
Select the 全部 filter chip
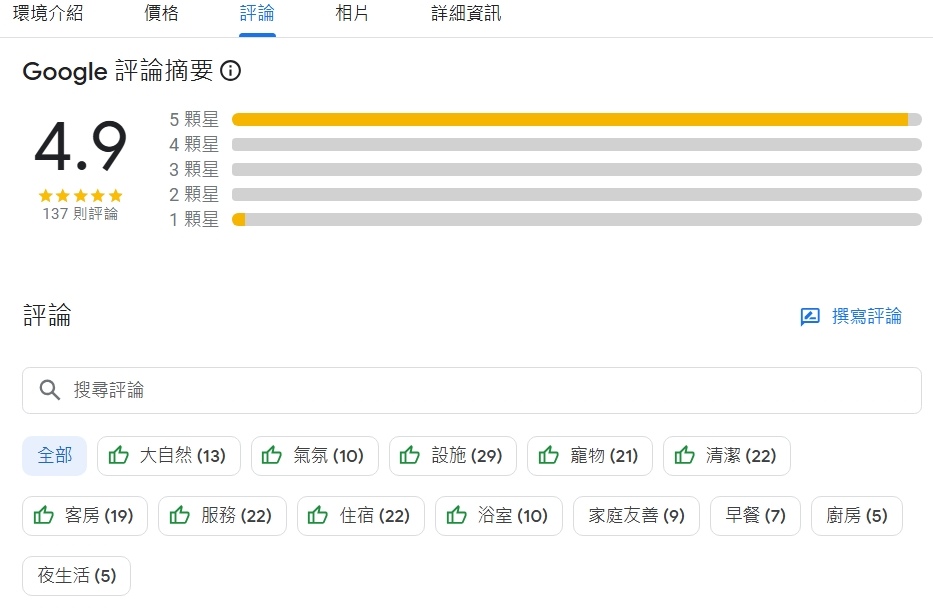pos(55,456)
